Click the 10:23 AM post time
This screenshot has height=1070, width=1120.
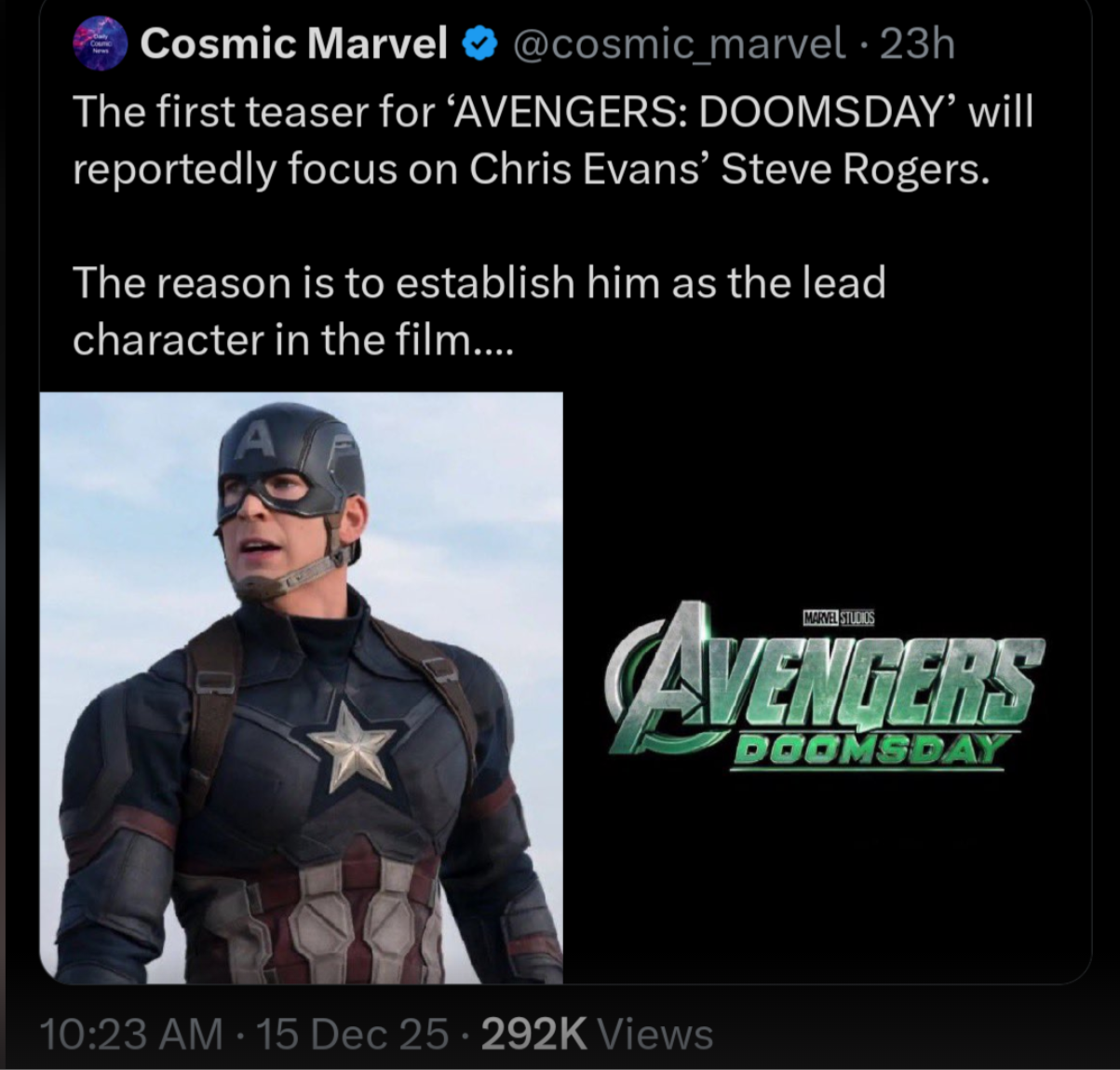(130, 1034)
